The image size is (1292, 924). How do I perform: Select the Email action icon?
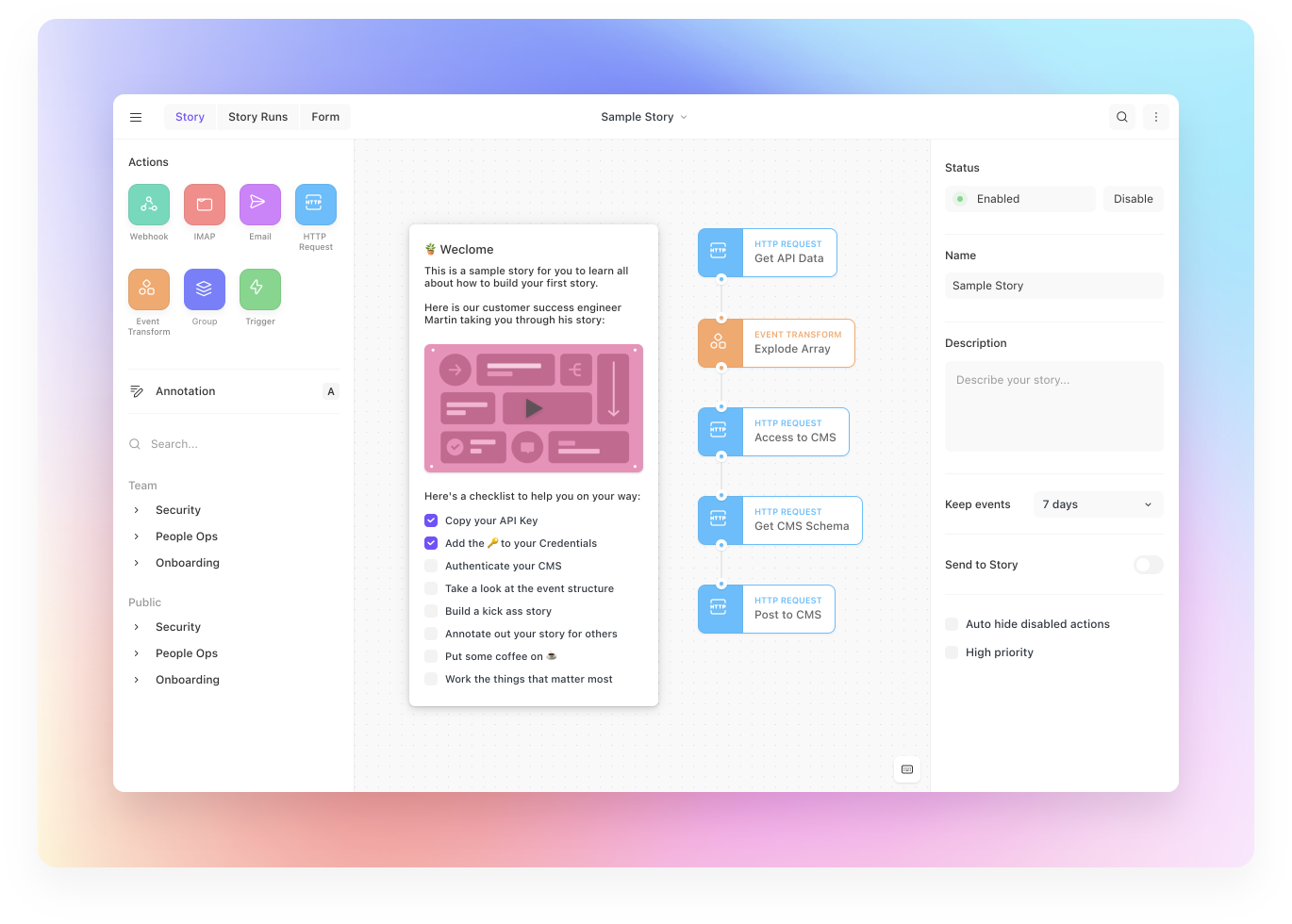point(260,205)
